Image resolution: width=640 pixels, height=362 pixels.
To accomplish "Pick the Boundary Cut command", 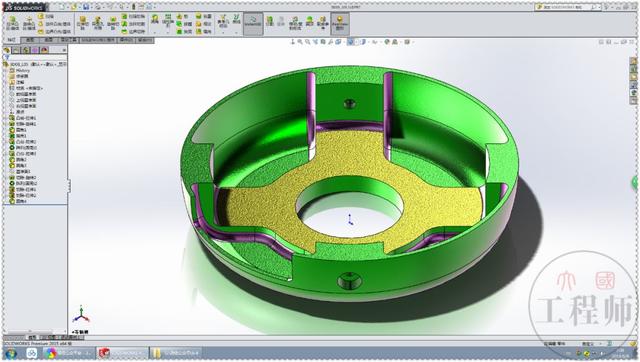I will 133,31.
